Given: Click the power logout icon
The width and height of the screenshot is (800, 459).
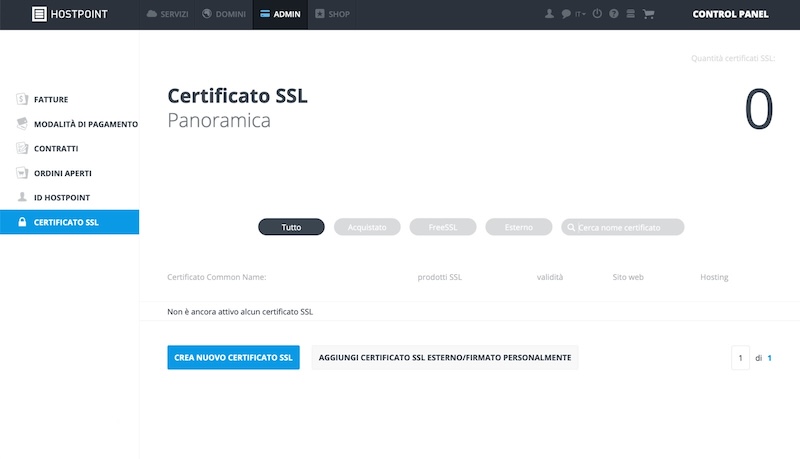Looking at the screenshot, I should 597,14.
